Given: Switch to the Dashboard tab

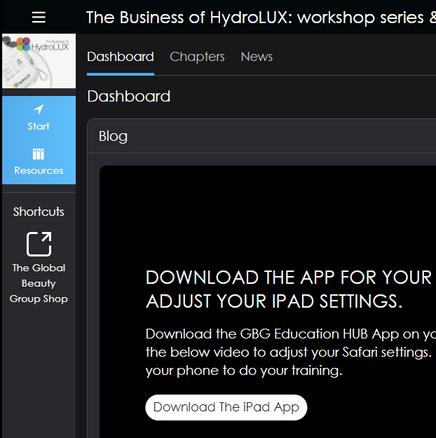Looking at the screenshot, I should click(120, 57).
